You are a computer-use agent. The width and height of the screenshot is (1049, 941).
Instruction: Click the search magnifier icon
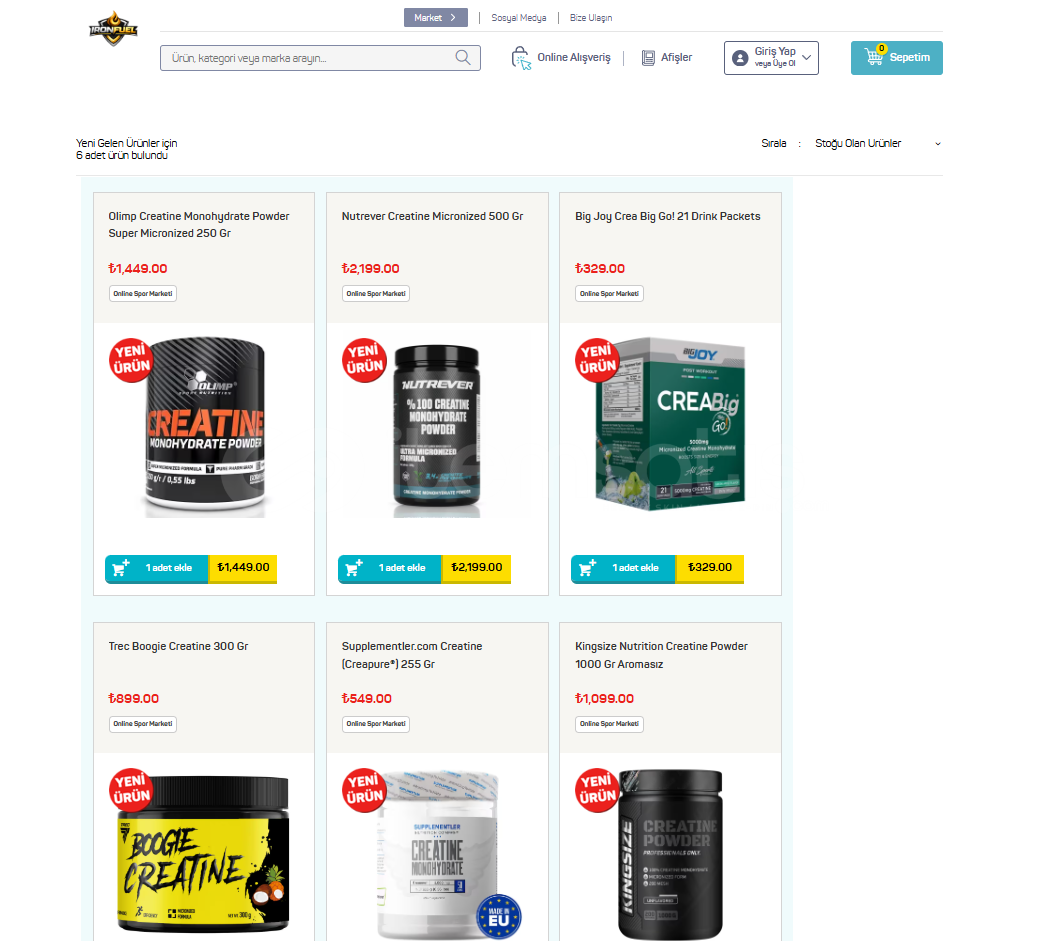(x=463, y=58)
